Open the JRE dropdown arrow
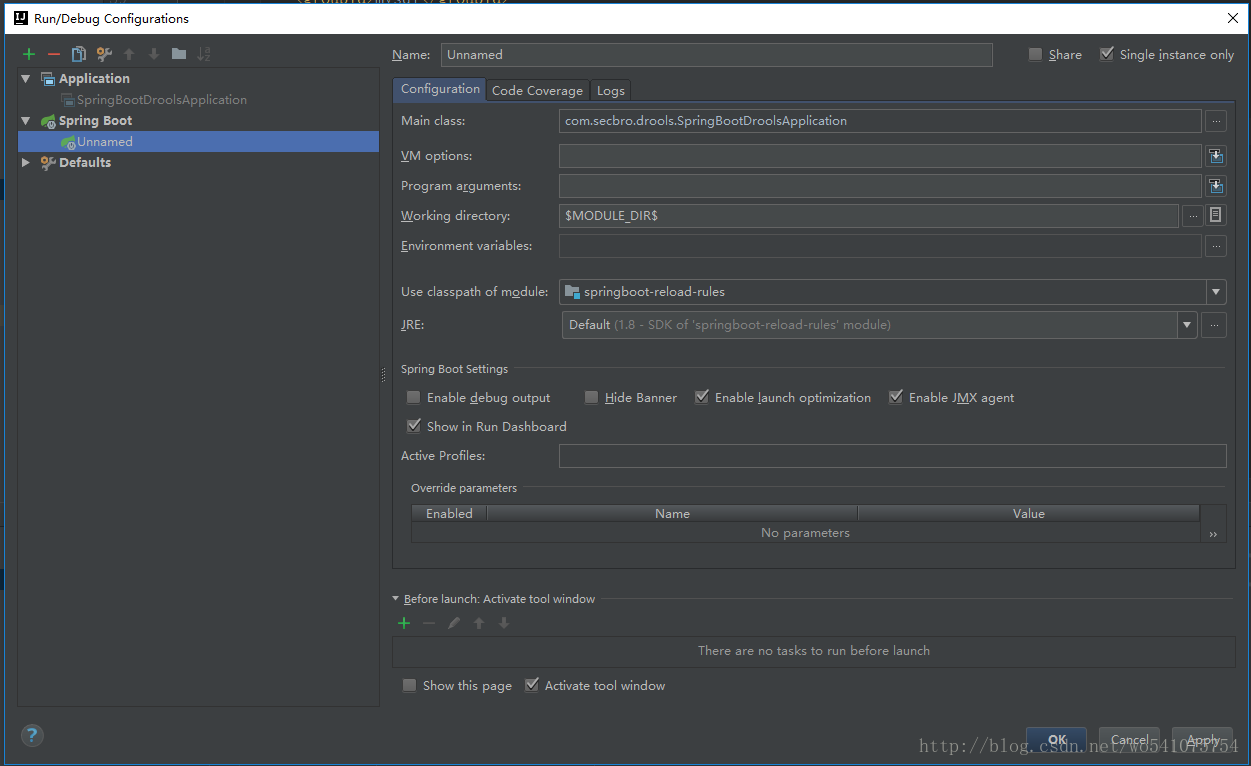 click(1186, 324)
